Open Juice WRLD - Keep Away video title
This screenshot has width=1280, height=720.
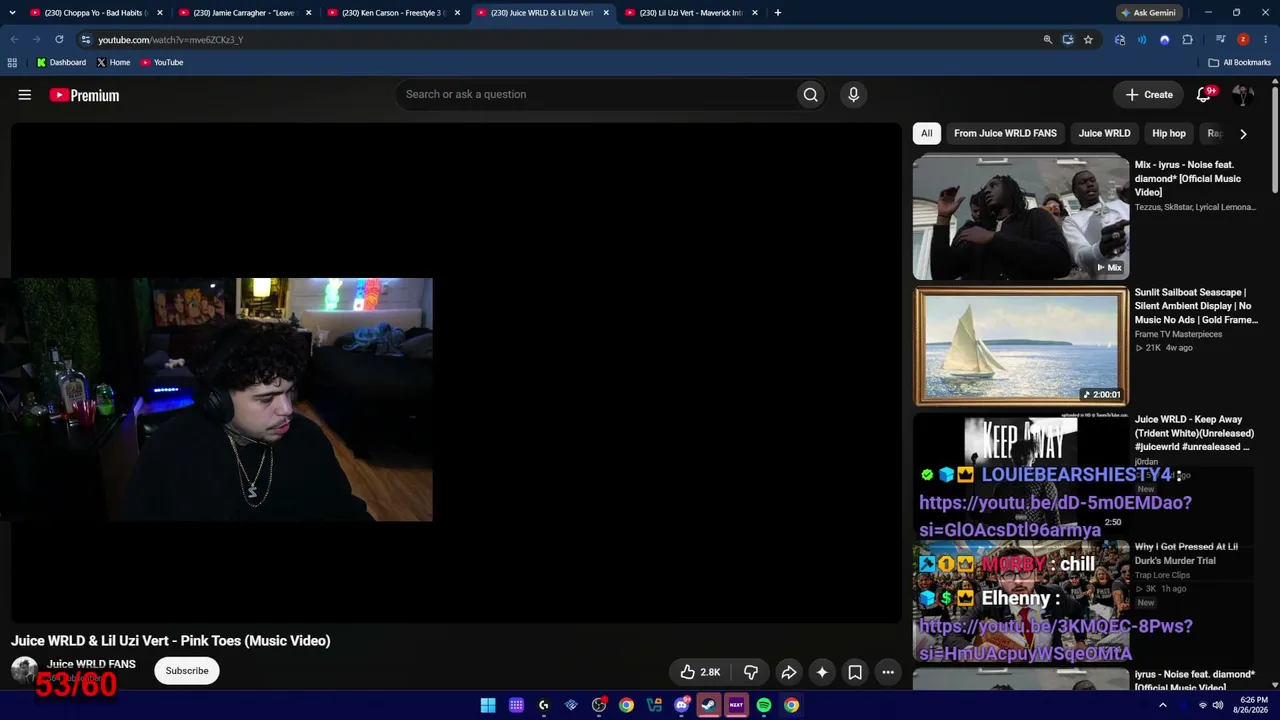tap(1194, 433)
